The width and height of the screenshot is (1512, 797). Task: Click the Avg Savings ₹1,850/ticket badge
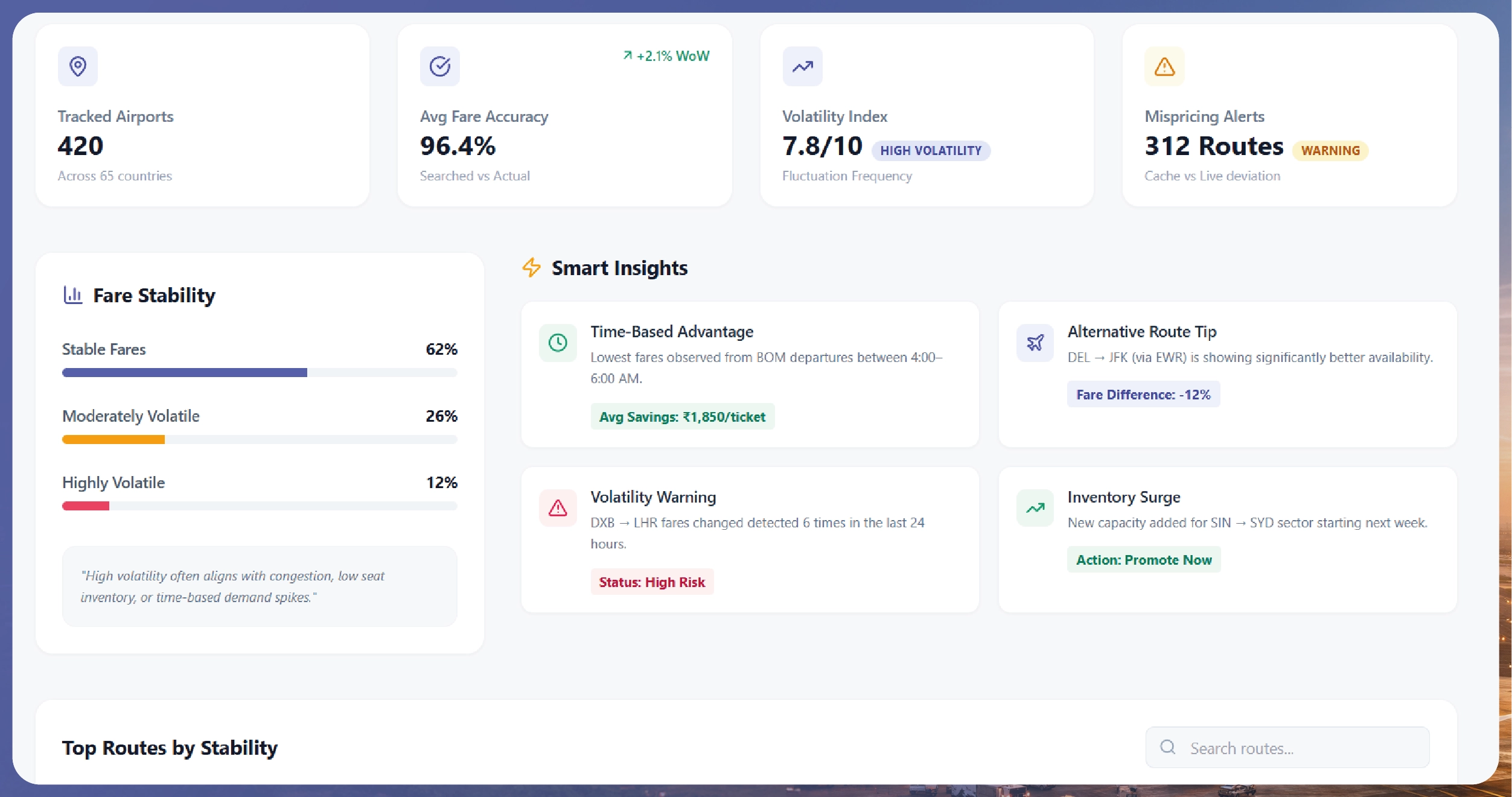pos(682,417)
